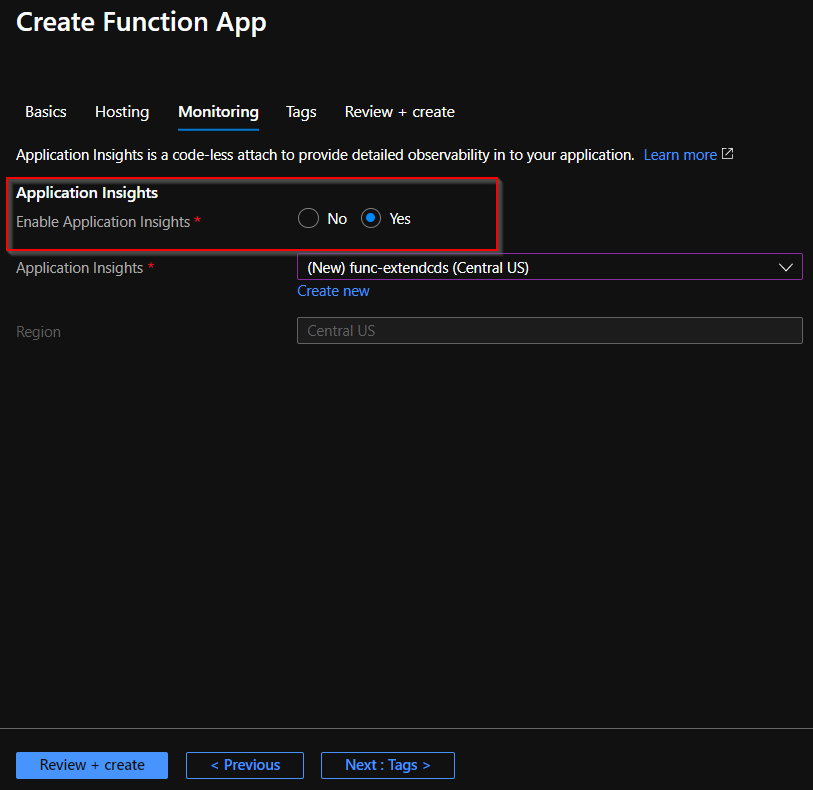Click the Create new link
This screenshot has width=813, height=790.
click(333, 291)
